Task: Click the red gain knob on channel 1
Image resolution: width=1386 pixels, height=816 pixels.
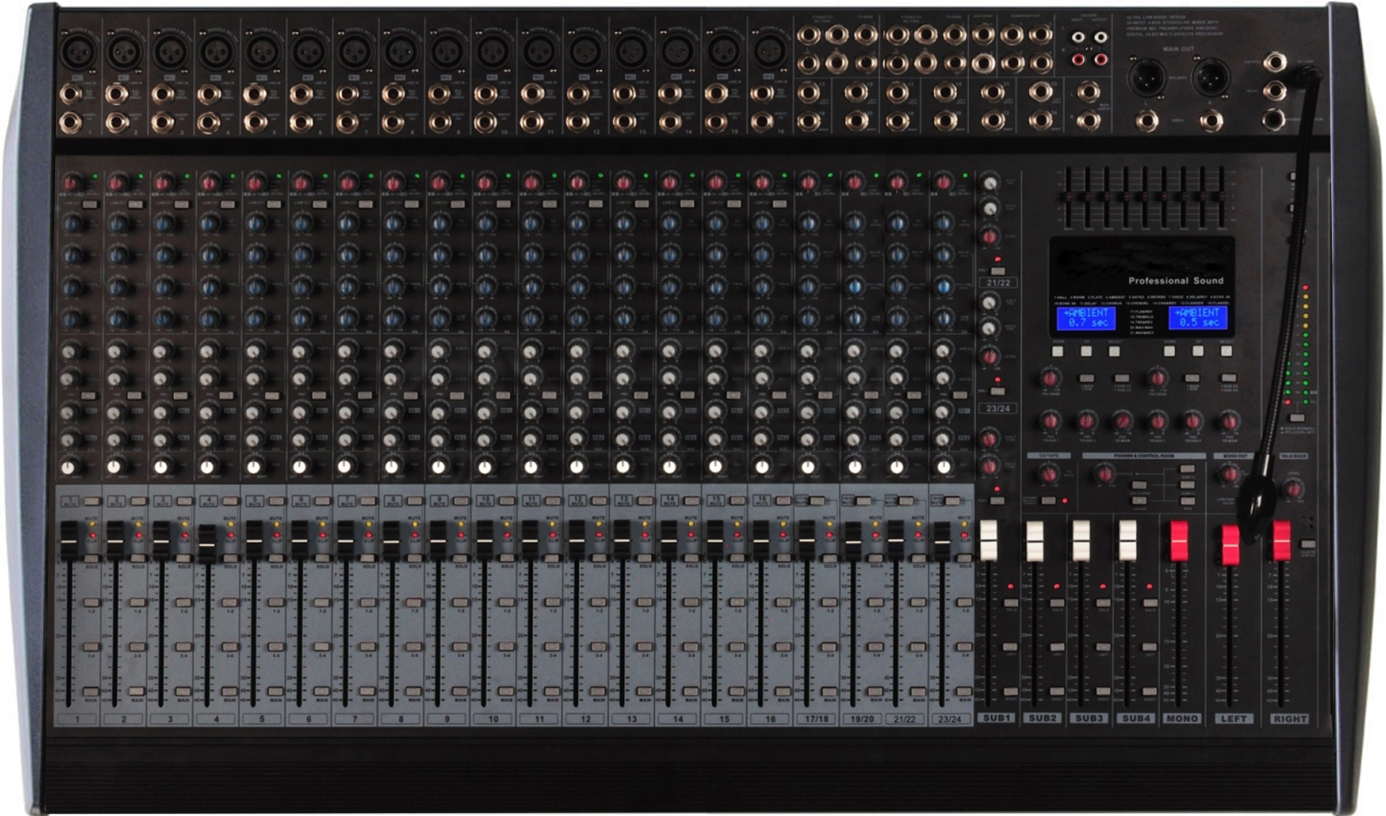Action: coord(72,183)
